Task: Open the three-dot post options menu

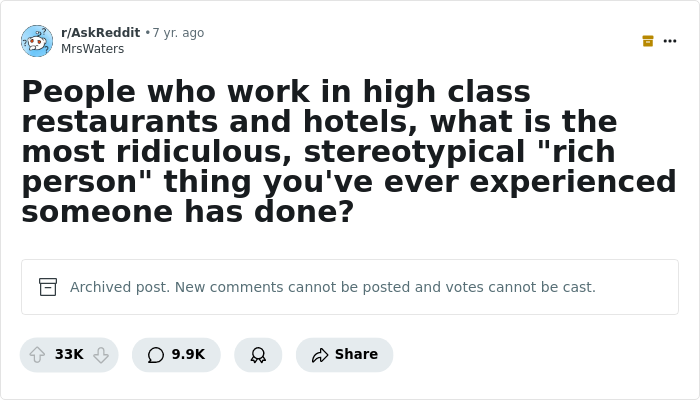Action: click(x=670, y=41)
